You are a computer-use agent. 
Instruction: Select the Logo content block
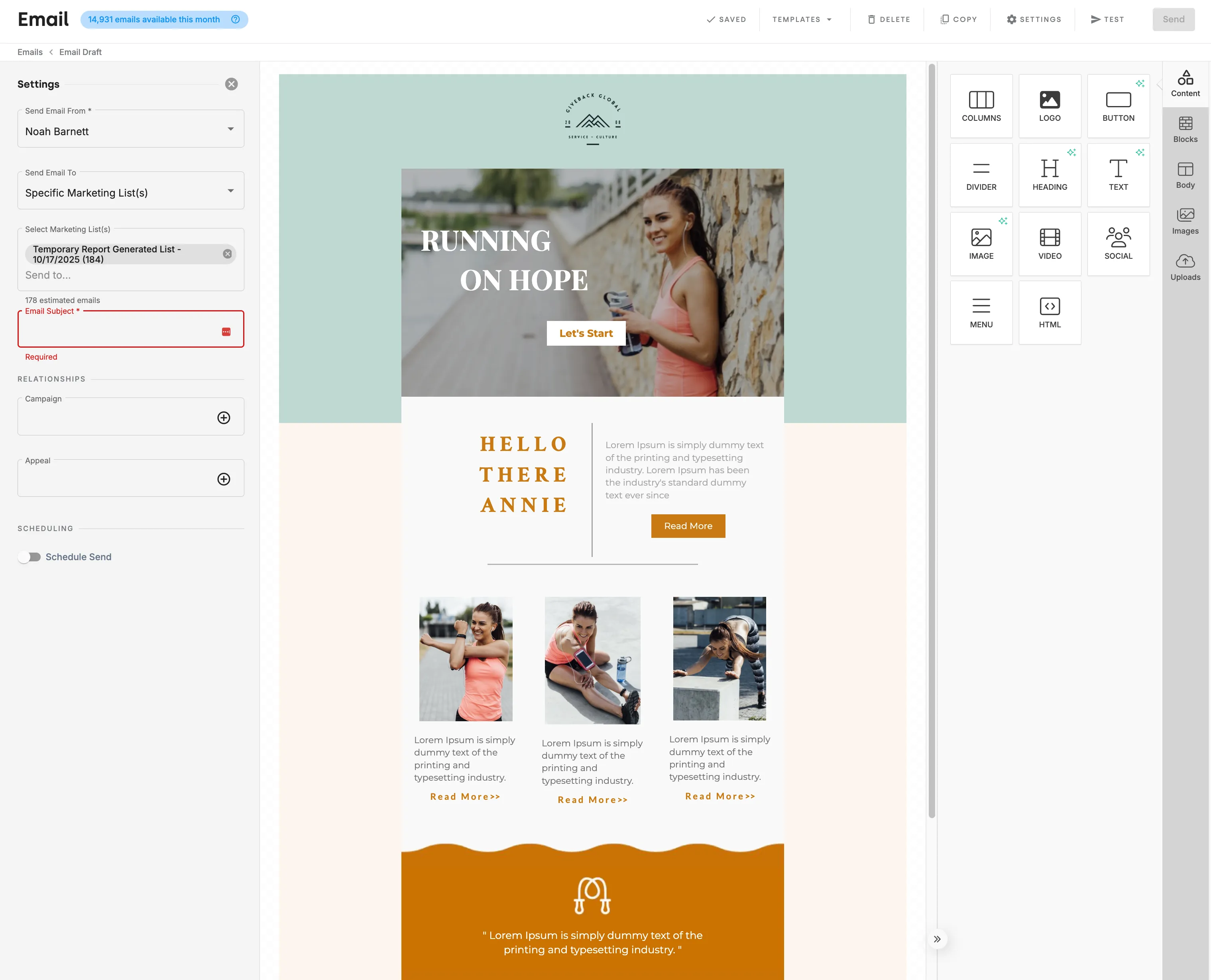[x=1049, y=106]
